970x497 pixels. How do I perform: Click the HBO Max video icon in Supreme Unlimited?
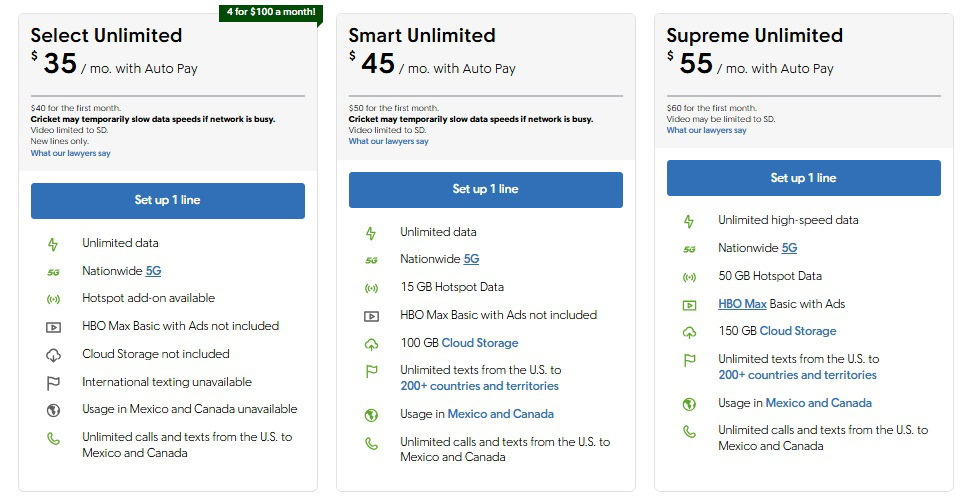tap(689, 305)
